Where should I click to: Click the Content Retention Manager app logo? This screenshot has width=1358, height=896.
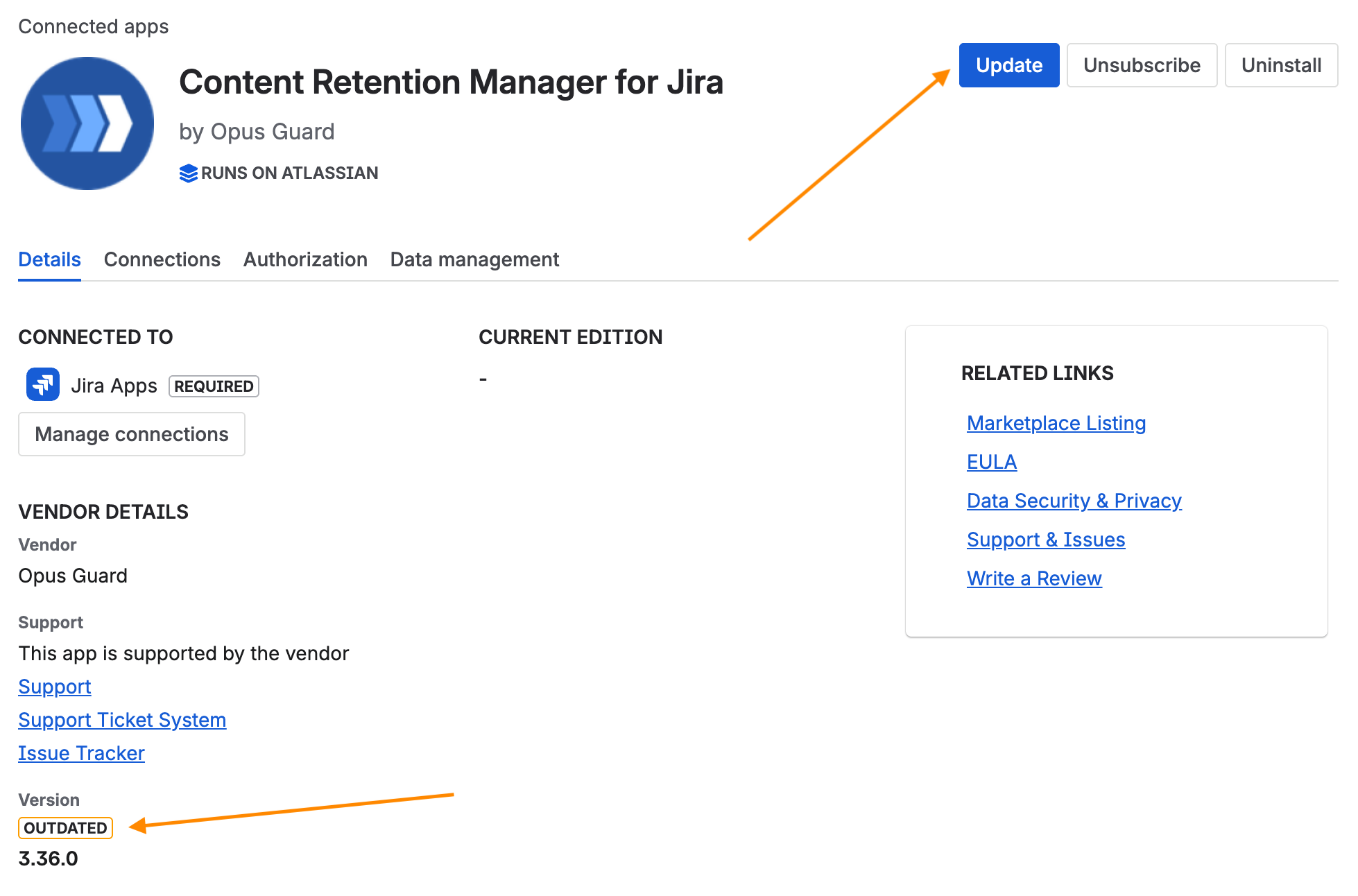(x=87, y=123)
